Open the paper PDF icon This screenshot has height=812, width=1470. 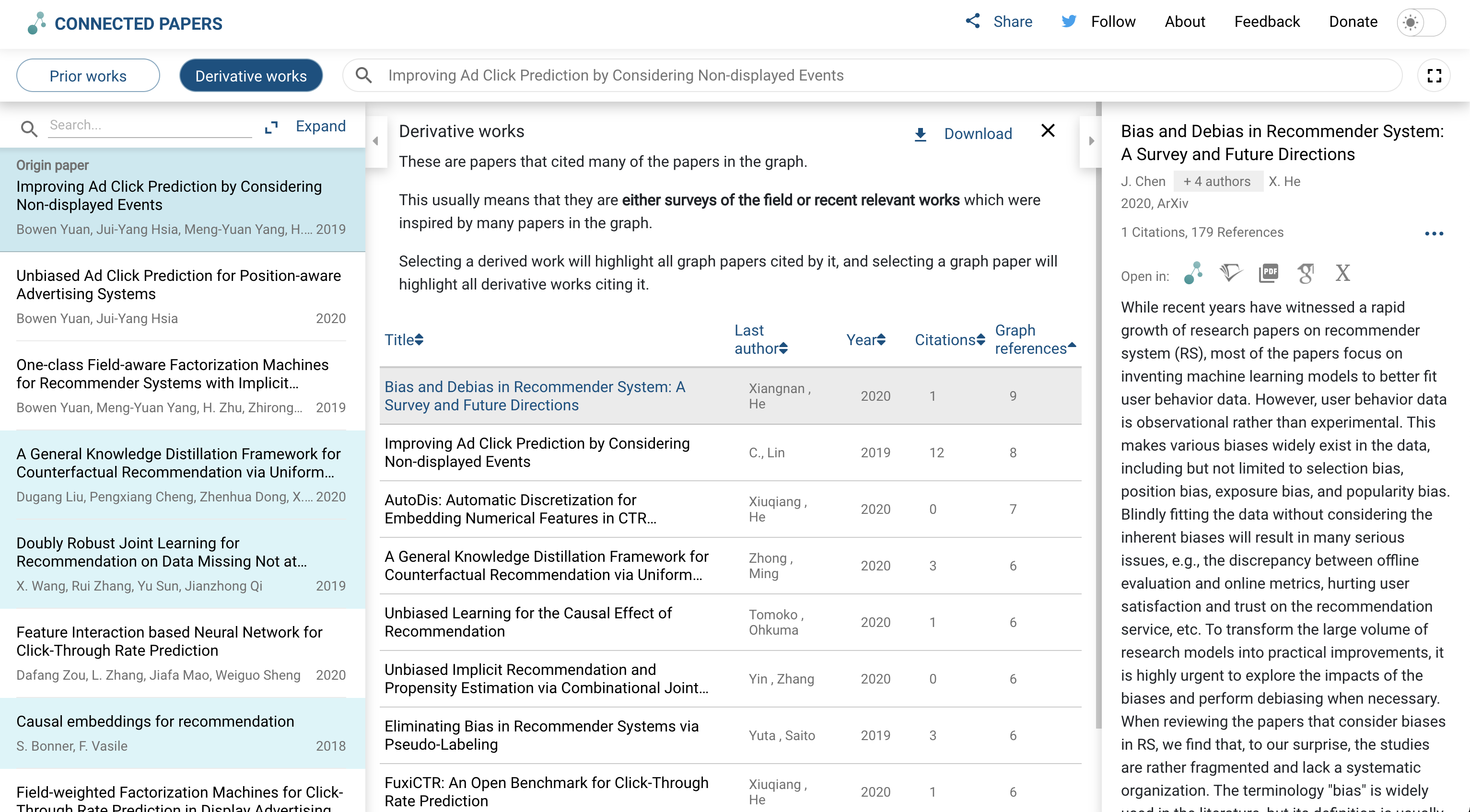click(1269, 273)
